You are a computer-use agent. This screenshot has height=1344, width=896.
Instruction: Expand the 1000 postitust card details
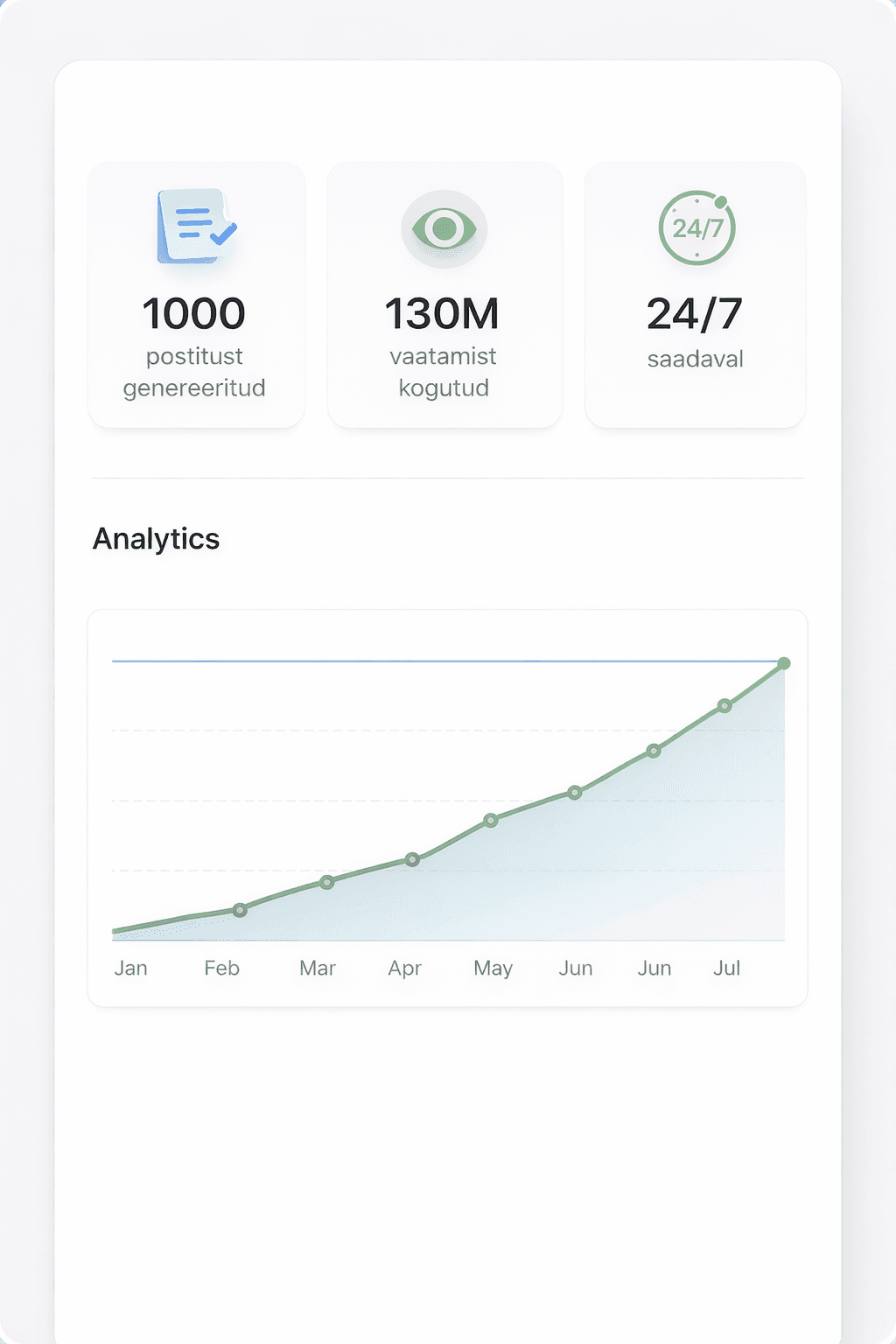point(194,293)
